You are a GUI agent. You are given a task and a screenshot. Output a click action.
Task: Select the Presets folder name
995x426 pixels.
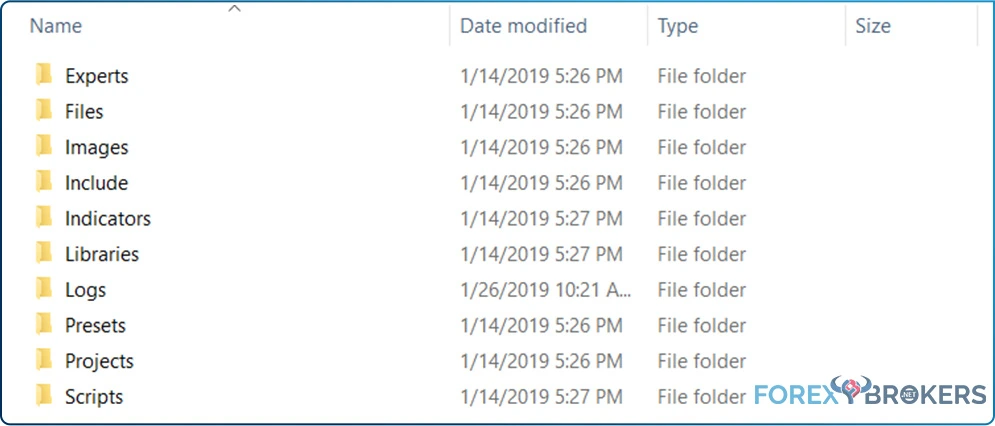click(95, 325)
